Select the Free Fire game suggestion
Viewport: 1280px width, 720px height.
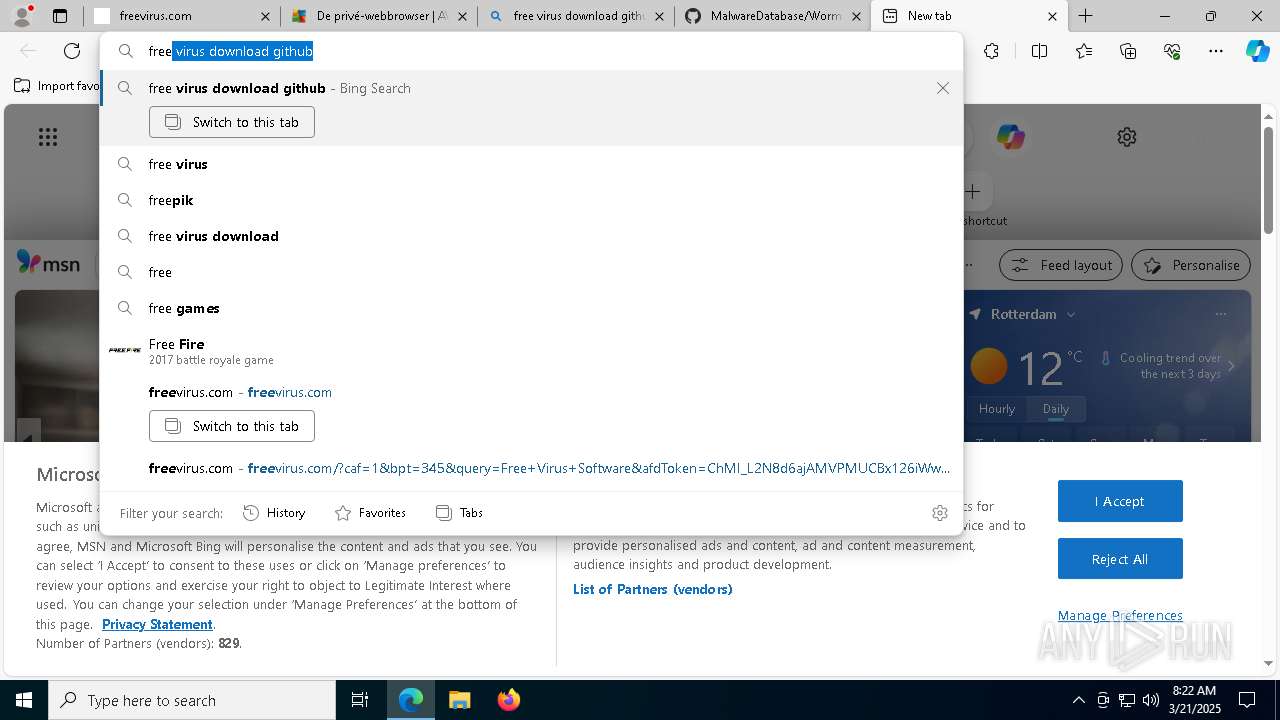click(x=531, y=351)
